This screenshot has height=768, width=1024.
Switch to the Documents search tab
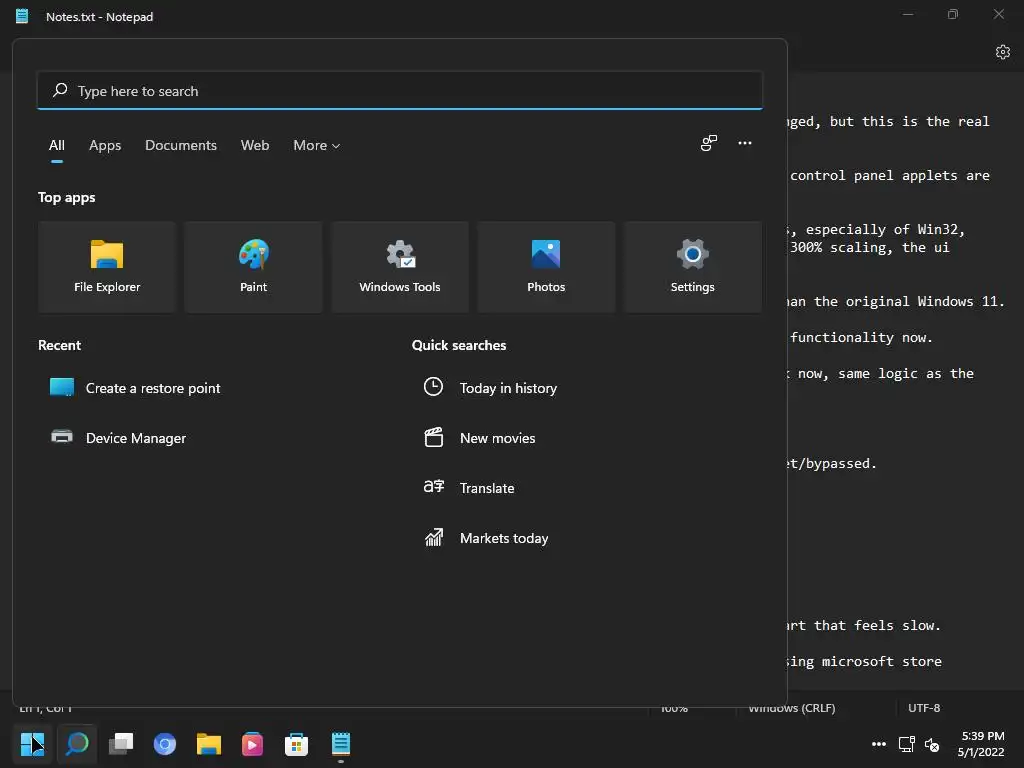tap(181, 145)
